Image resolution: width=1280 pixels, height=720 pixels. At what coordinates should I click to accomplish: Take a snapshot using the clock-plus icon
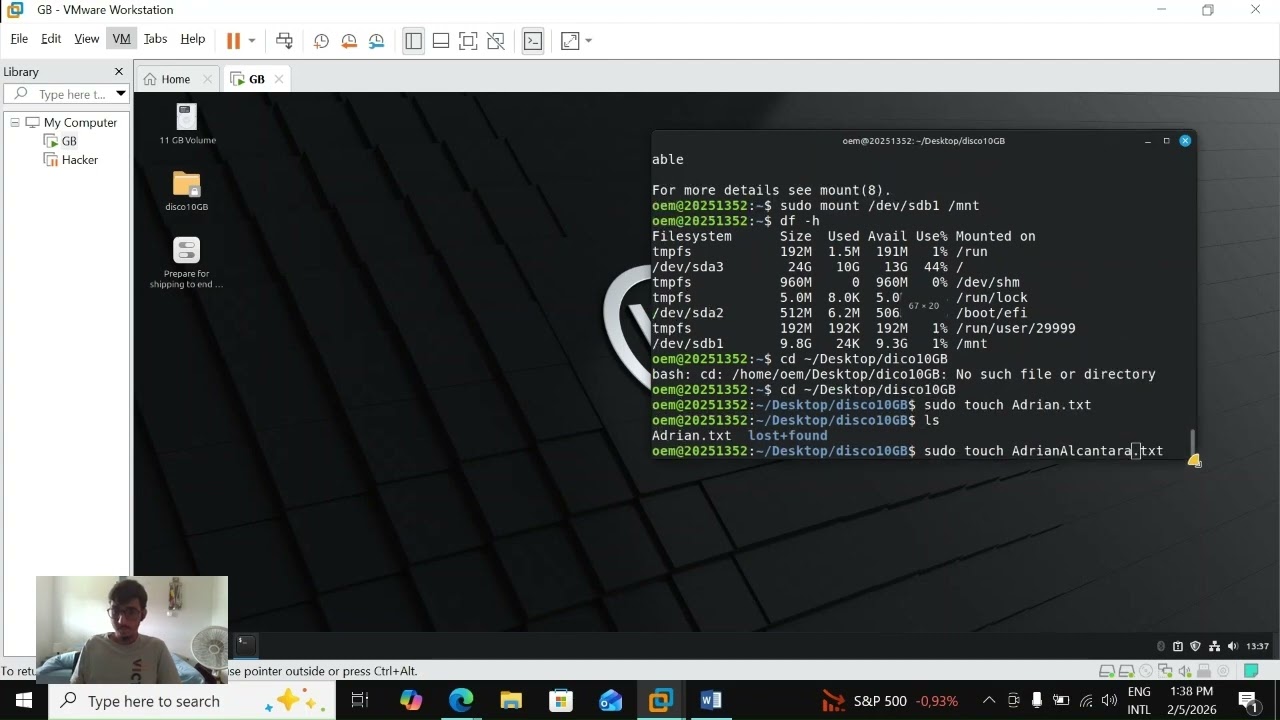(x=321, y=41)
